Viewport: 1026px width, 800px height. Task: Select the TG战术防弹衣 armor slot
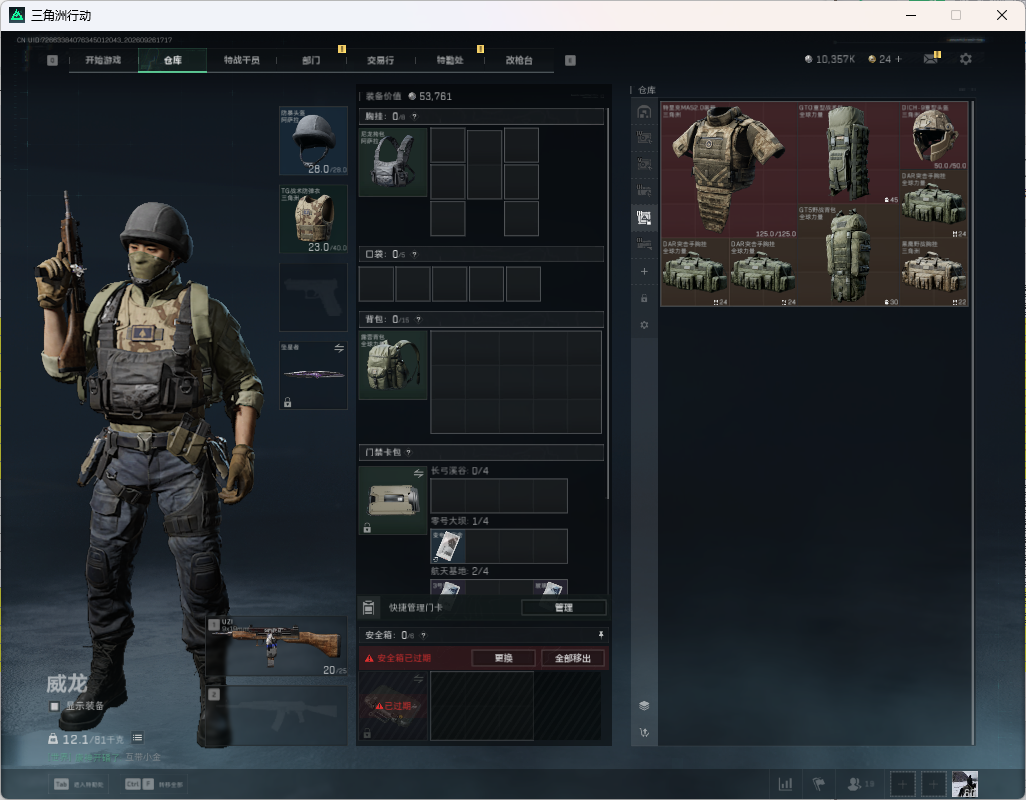[313, 219]
